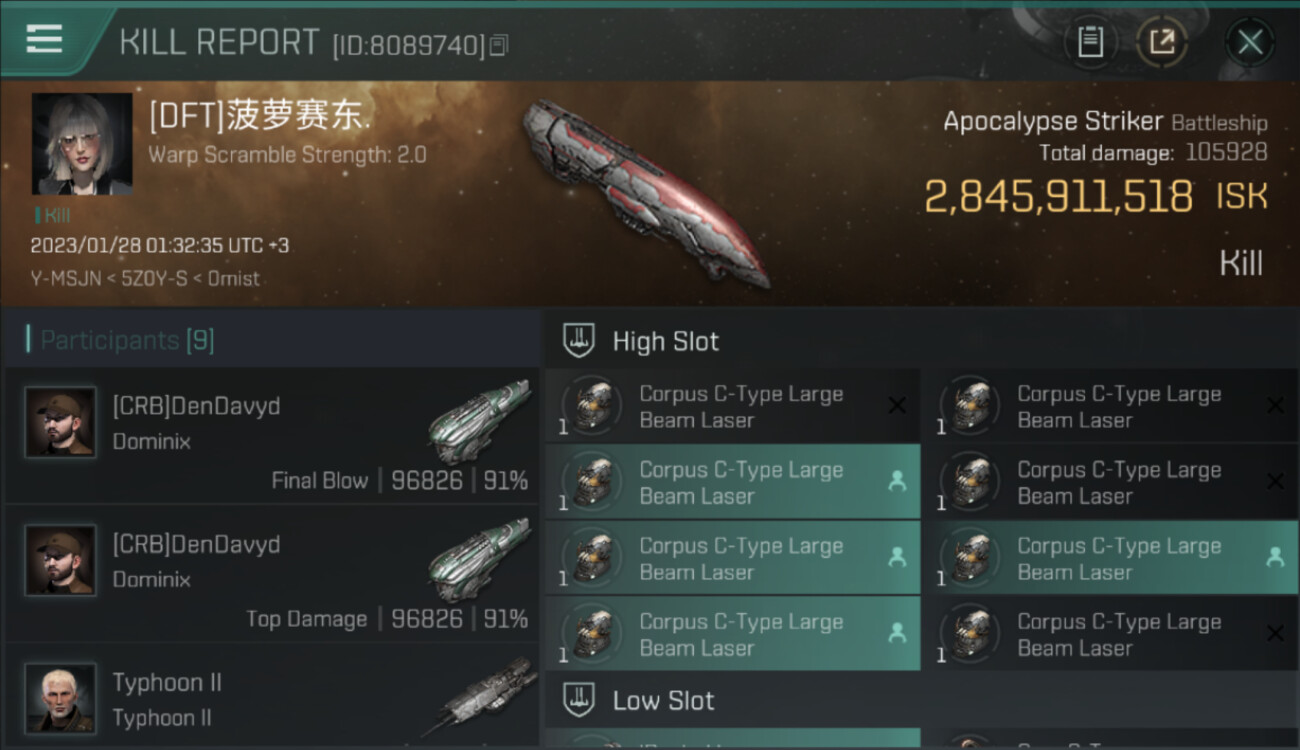The image size is (1300, 750).
Task: Select the Low Slot section icon
Action: point(579,700)
